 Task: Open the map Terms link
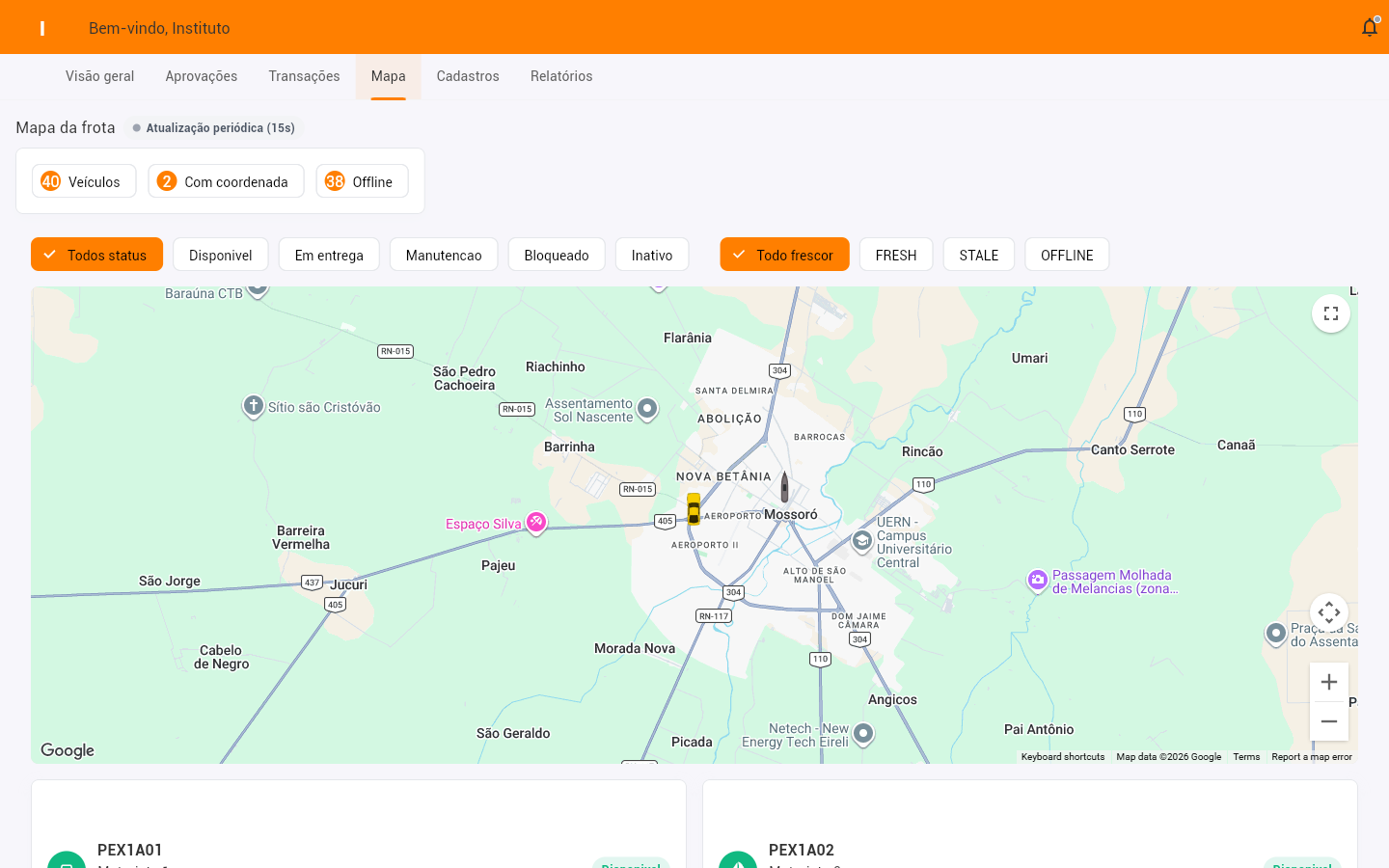1246,757
